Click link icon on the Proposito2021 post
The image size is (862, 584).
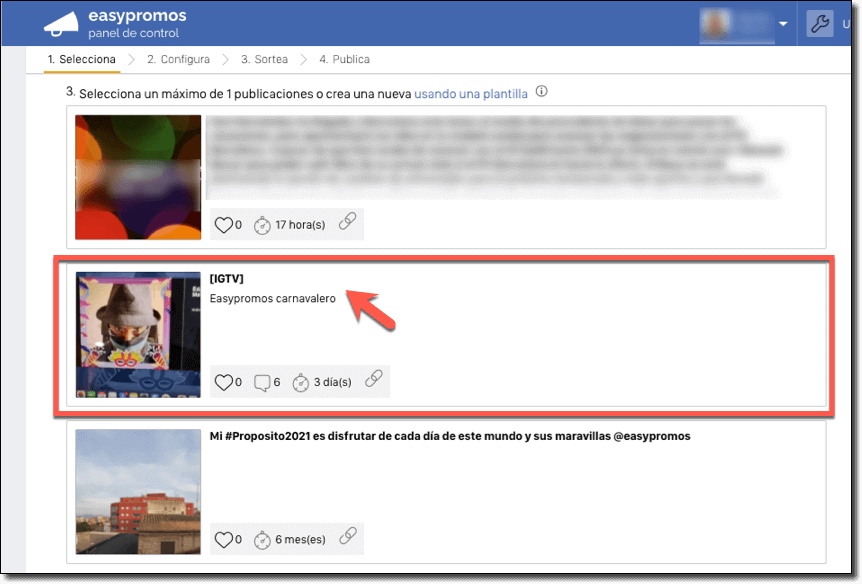(347, 538)
